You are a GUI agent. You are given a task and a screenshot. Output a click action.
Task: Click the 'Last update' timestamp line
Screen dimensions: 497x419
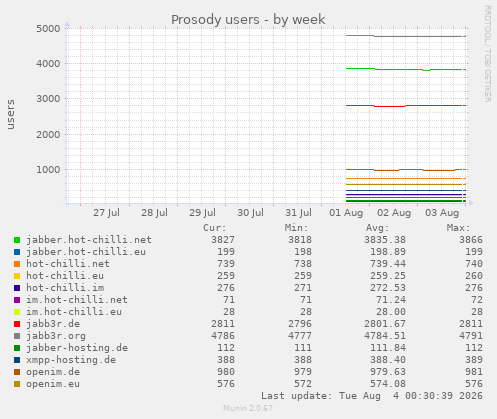click(372, 396)
